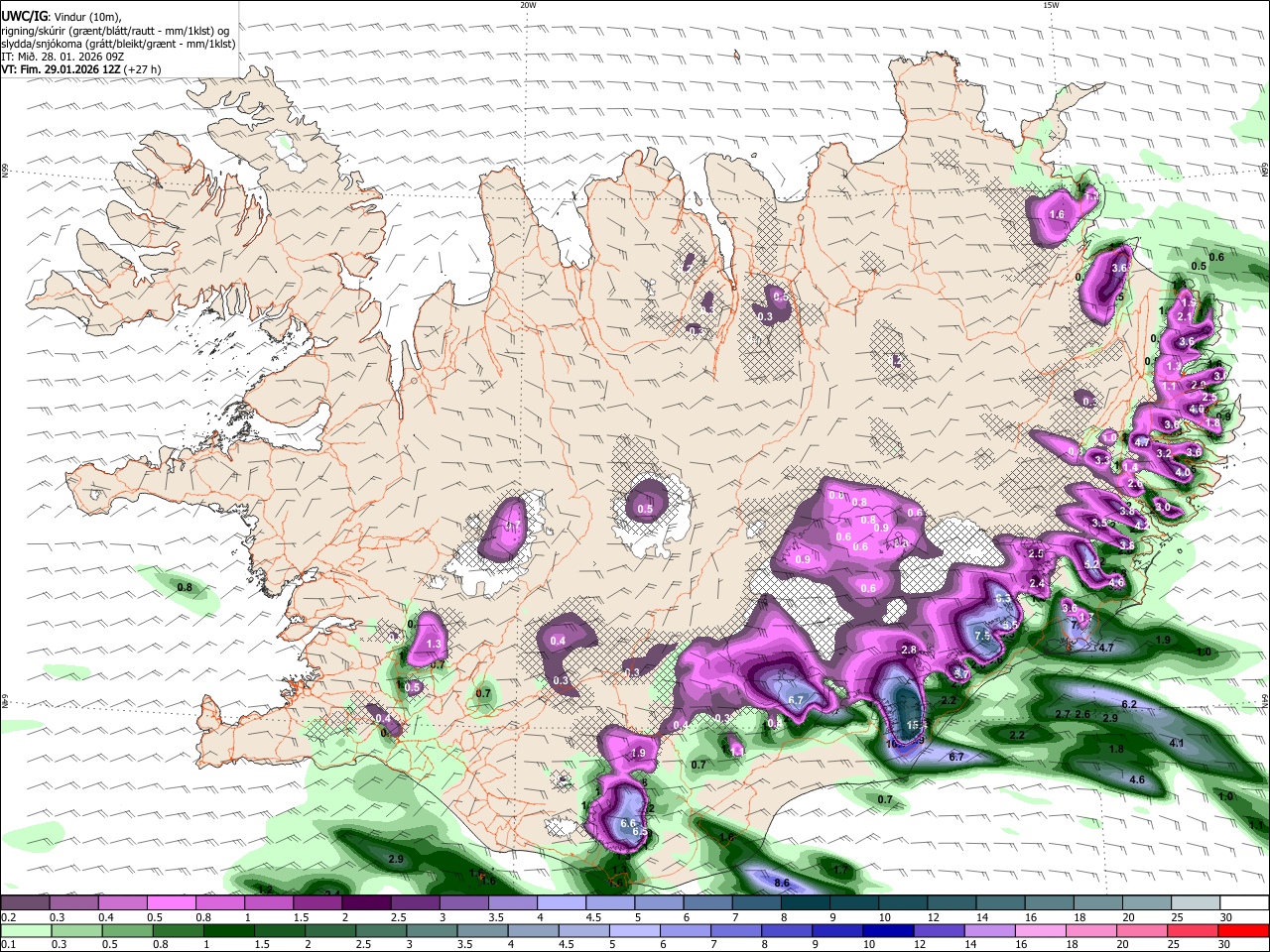
Task: Click the "5.2" snow value on east coast
Action: 1091,563
